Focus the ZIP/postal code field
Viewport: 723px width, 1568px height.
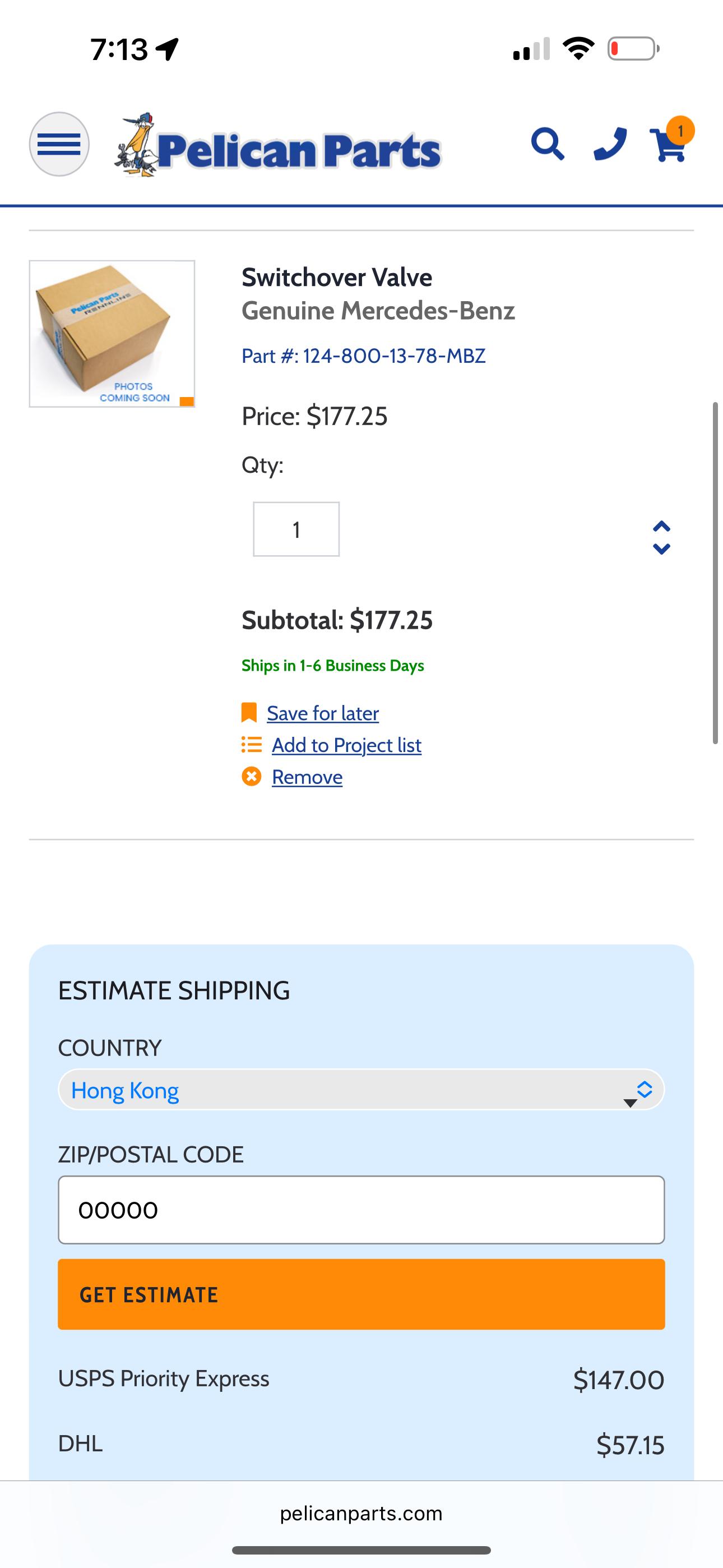pos(361,1210)
